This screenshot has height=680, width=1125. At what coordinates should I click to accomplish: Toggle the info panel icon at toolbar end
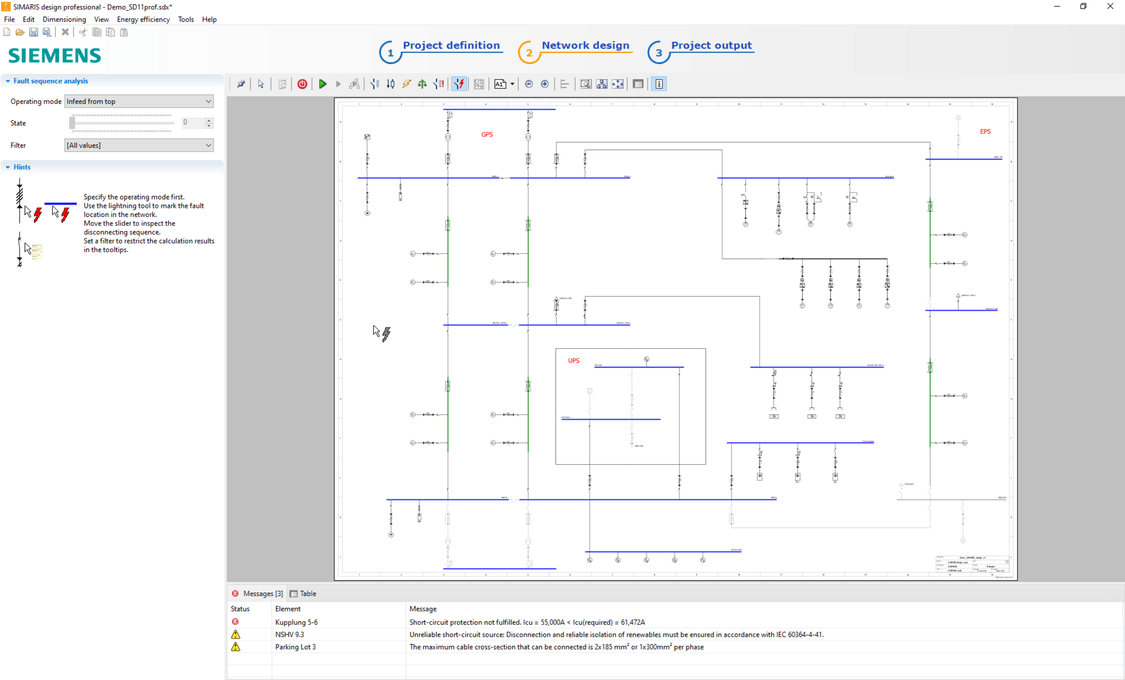pyautogui.click(x=659, y=84)
